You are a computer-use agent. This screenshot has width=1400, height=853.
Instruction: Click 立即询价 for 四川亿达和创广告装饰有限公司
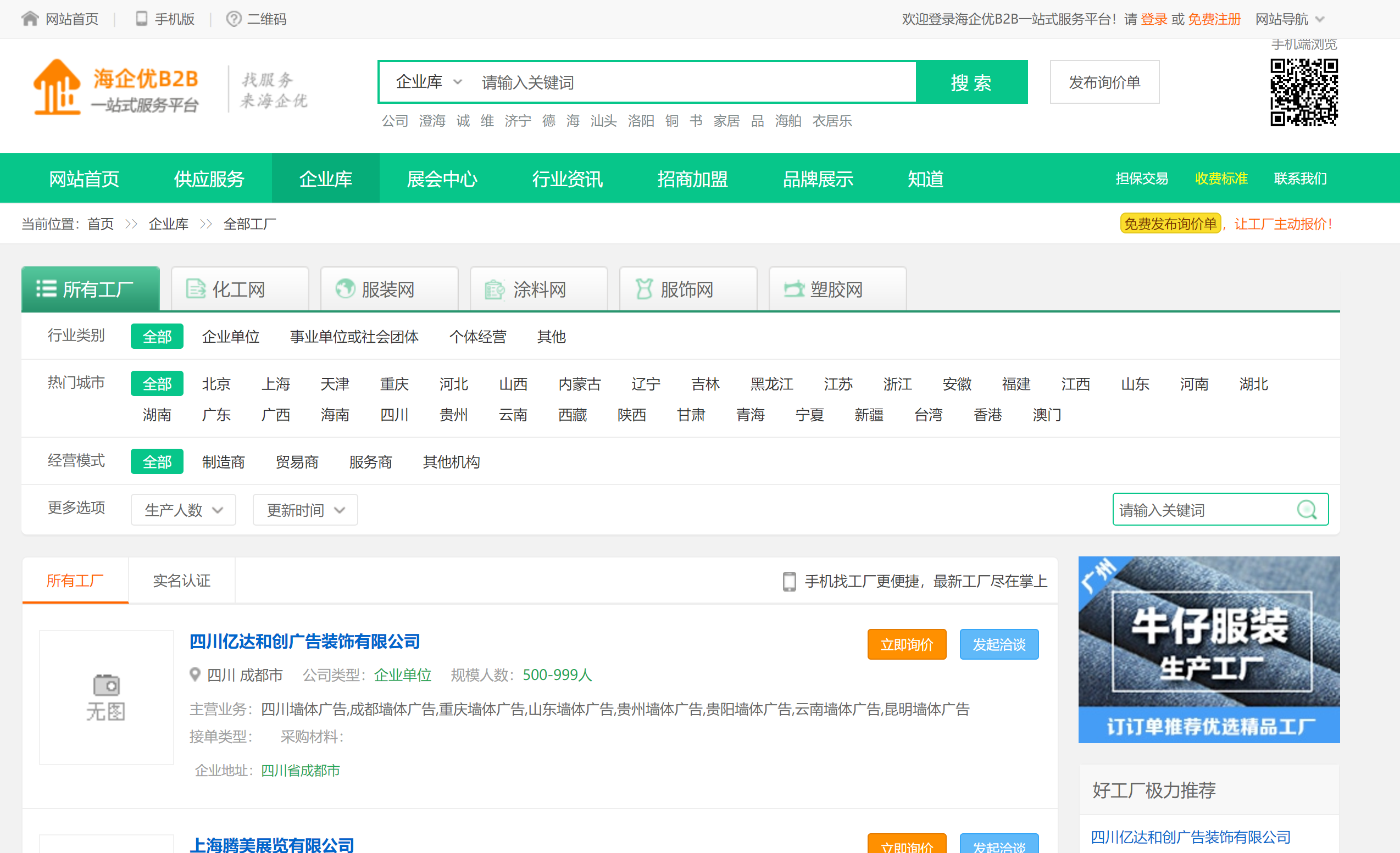[x=907, y=644]
